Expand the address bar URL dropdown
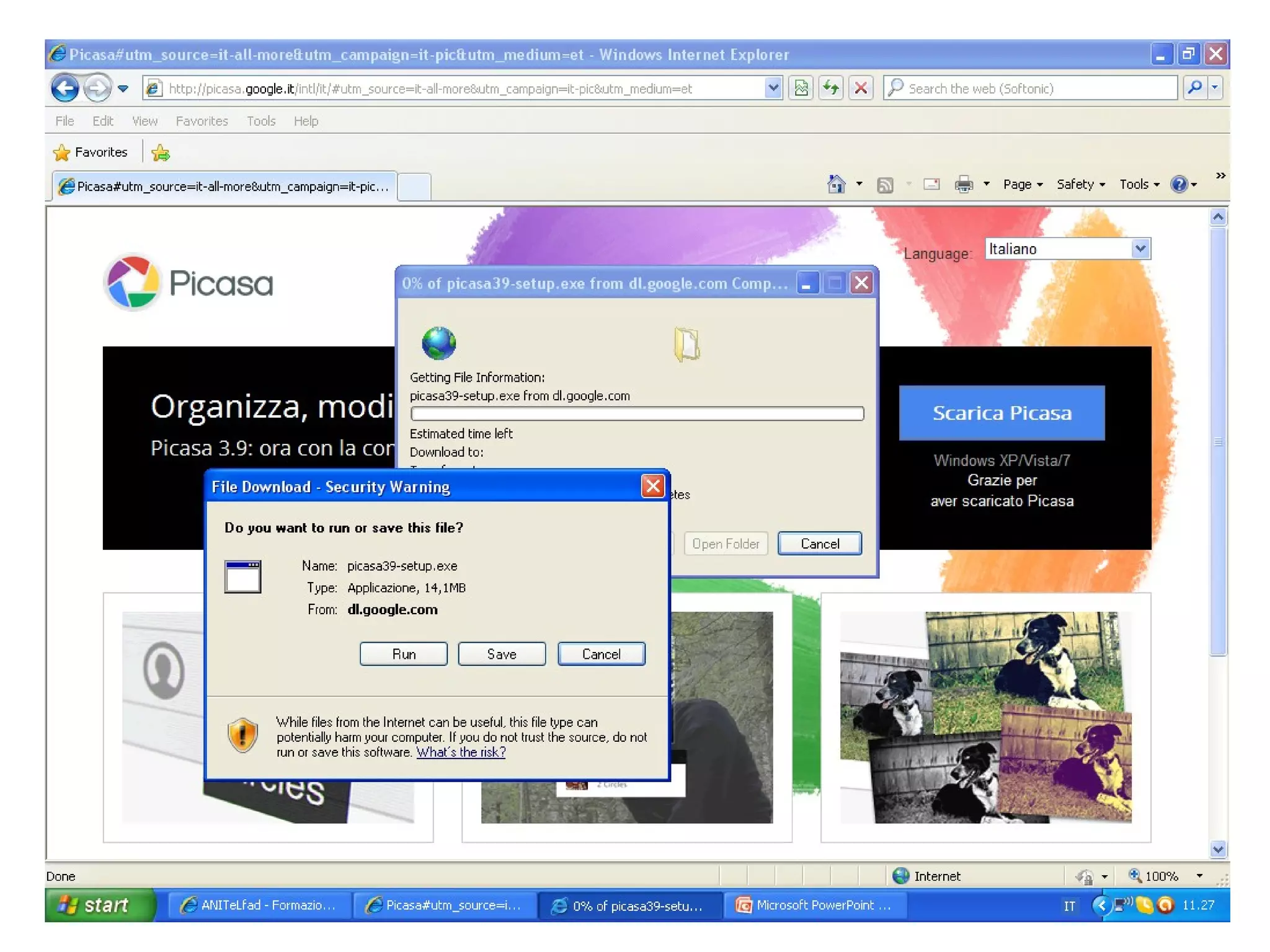 point(773,88)
